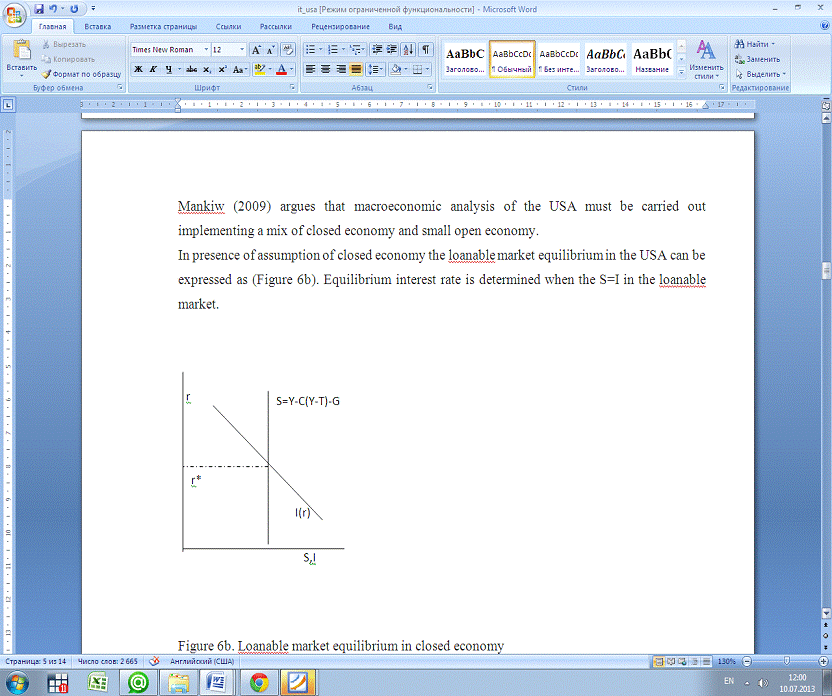Click the Заменить button

coord(759,59)
